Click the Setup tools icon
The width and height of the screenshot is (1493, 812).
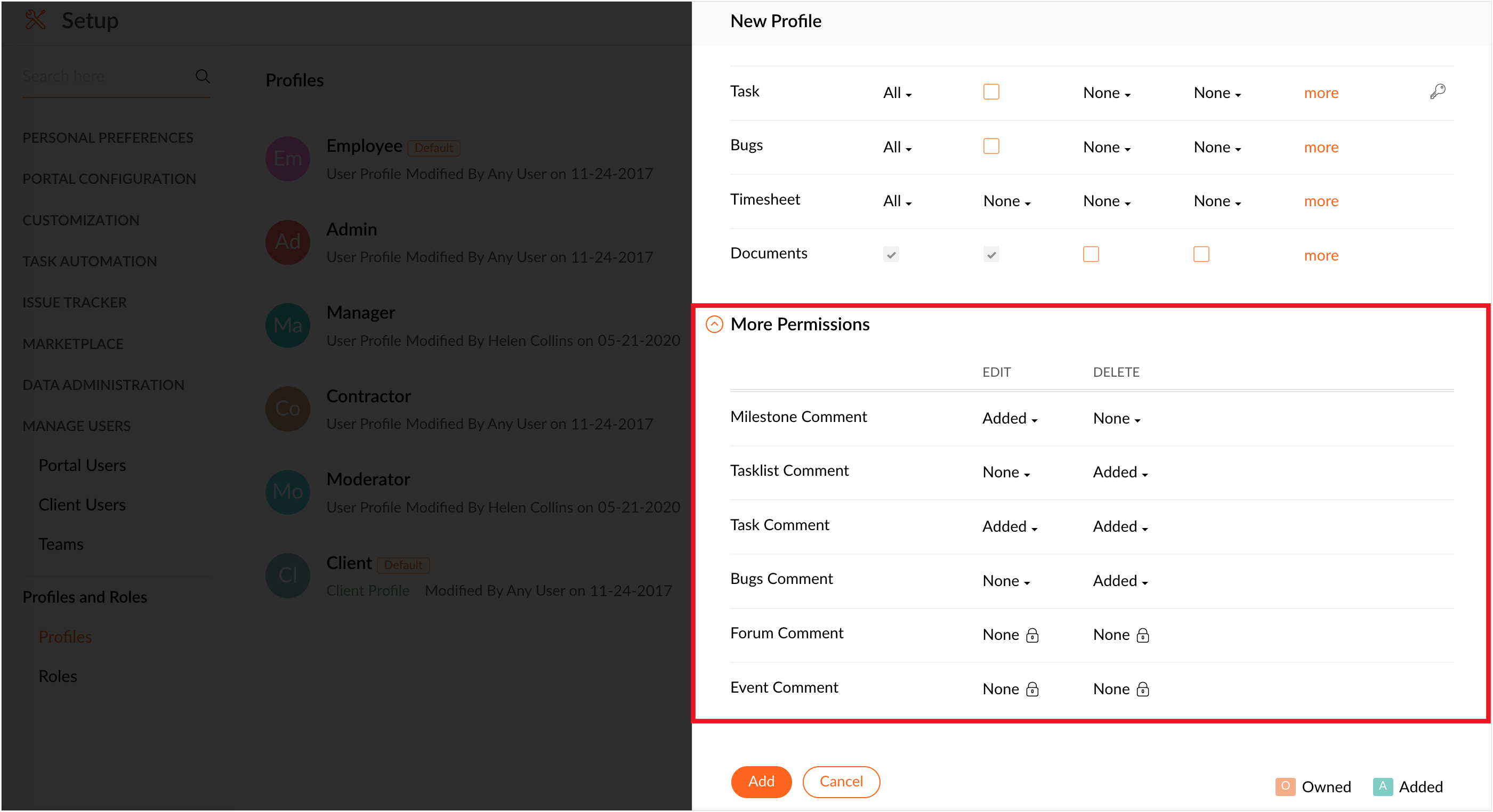tap(35, 20)
